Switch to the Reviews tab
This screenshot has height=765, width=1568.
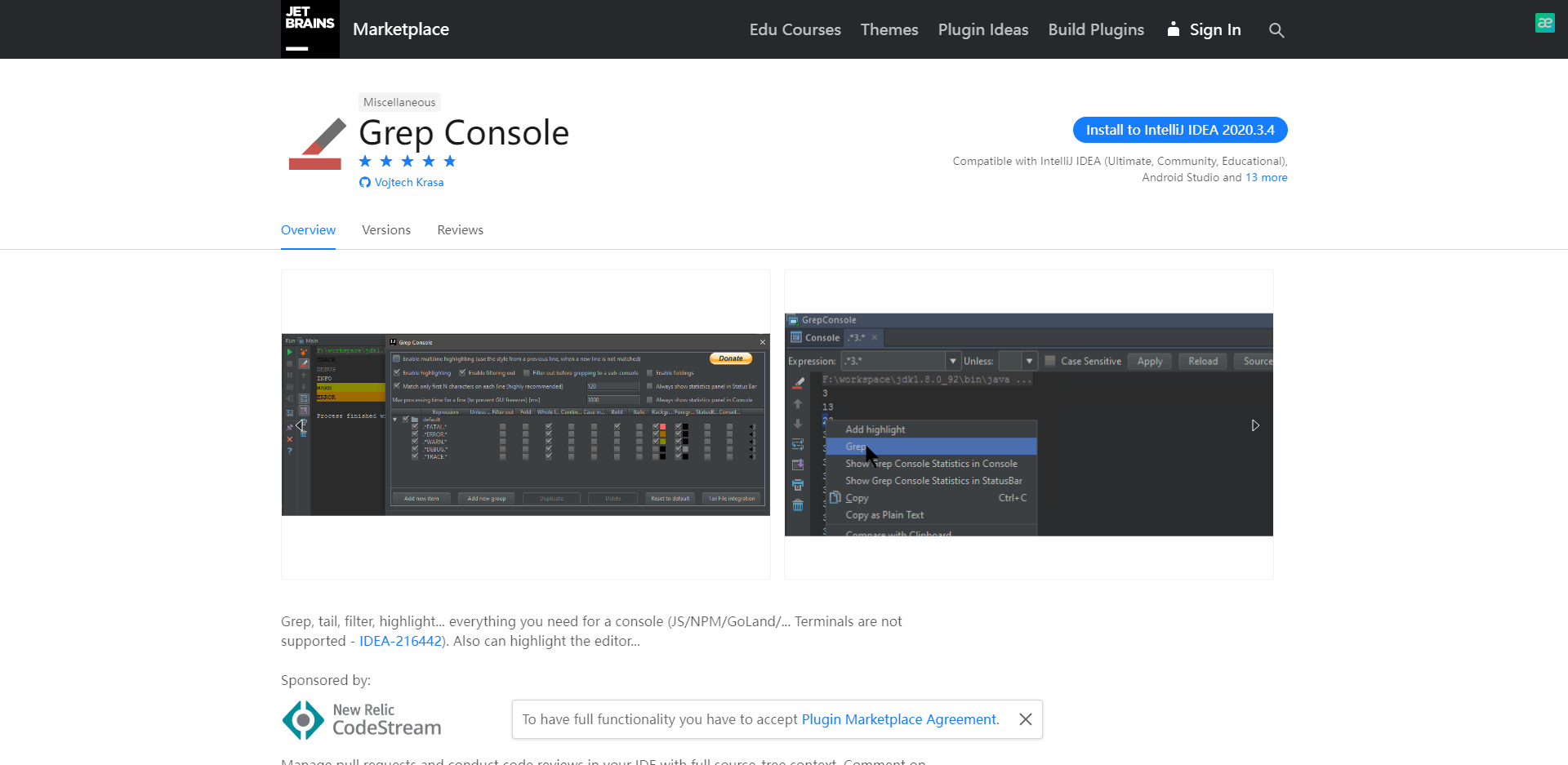coord(460,230)
